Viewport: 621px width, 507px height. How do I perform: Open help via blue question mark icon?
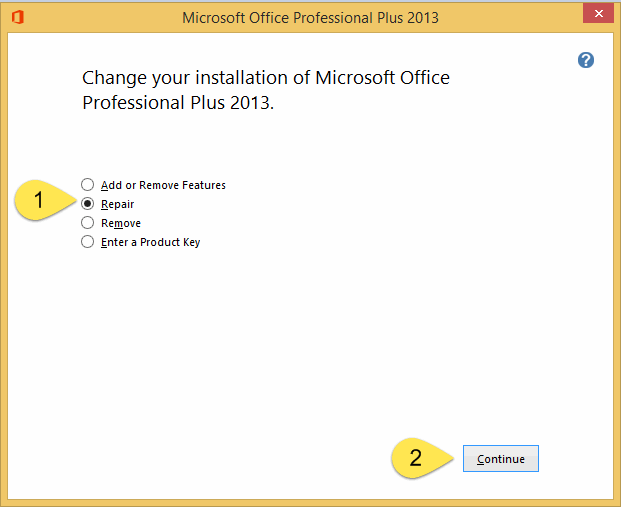pos(586,60)
